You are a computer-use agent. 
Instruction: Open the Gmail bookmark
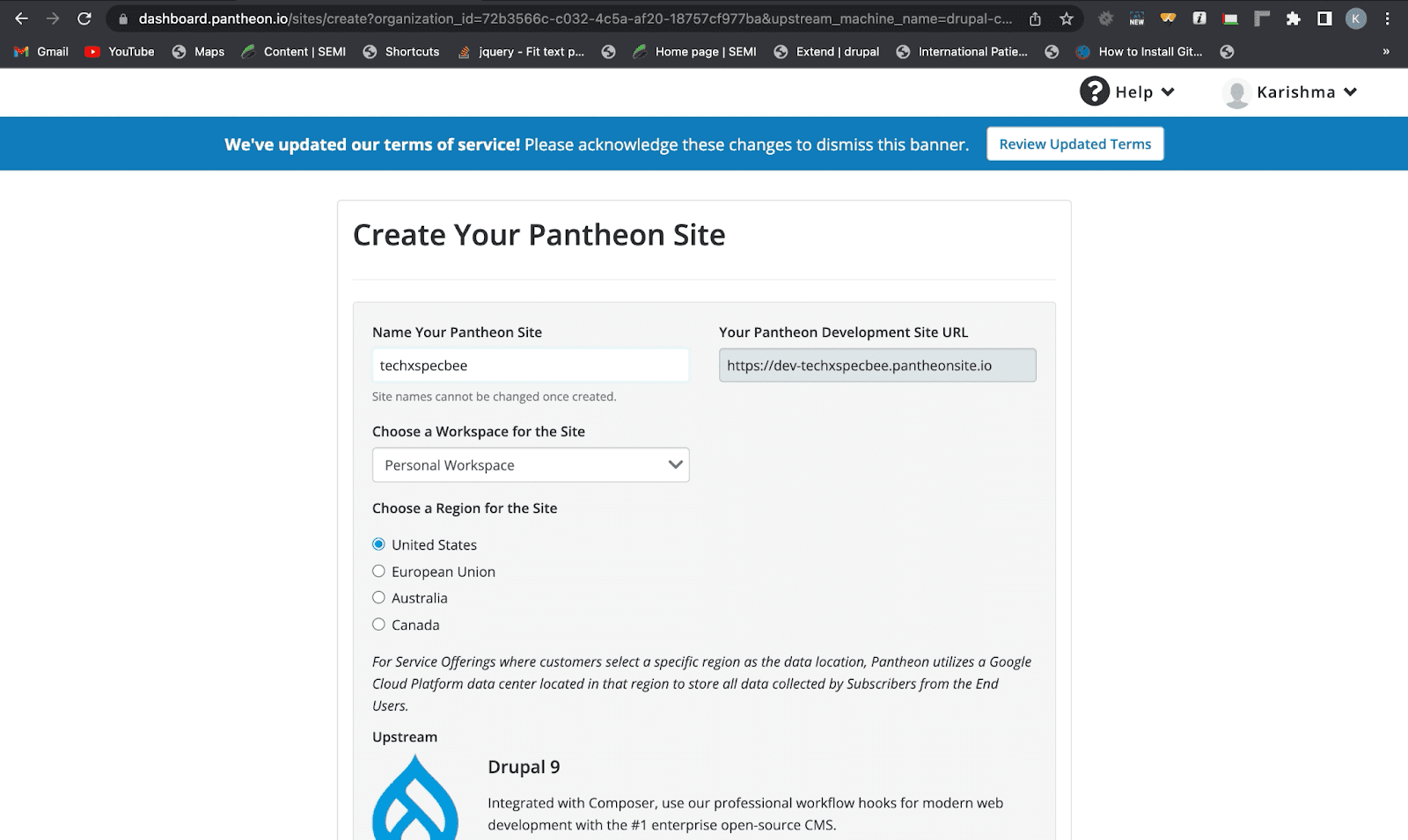[41, 52]
